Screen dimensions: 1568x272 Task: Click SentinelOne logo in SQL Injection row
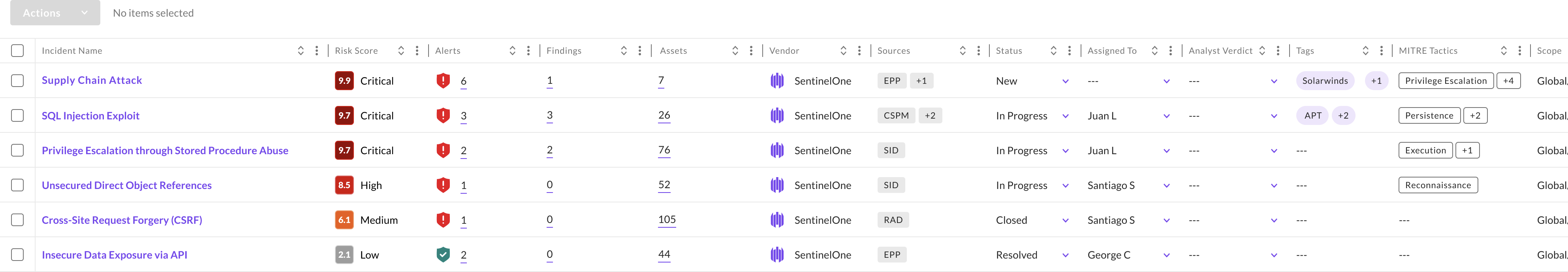coord(777,115)
